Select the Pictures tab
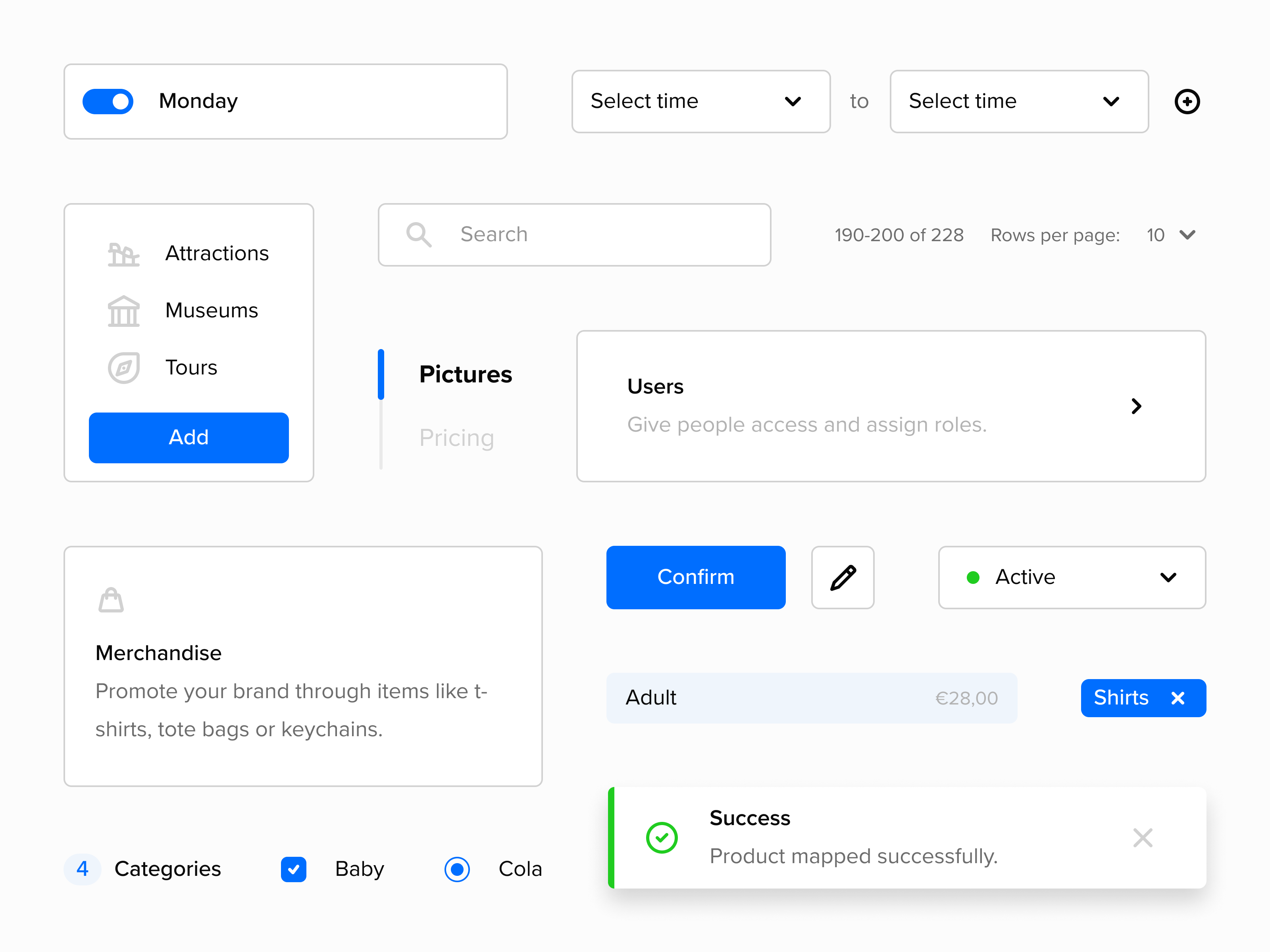Screen dimensions: 1270x952 [x=465, y=374]
